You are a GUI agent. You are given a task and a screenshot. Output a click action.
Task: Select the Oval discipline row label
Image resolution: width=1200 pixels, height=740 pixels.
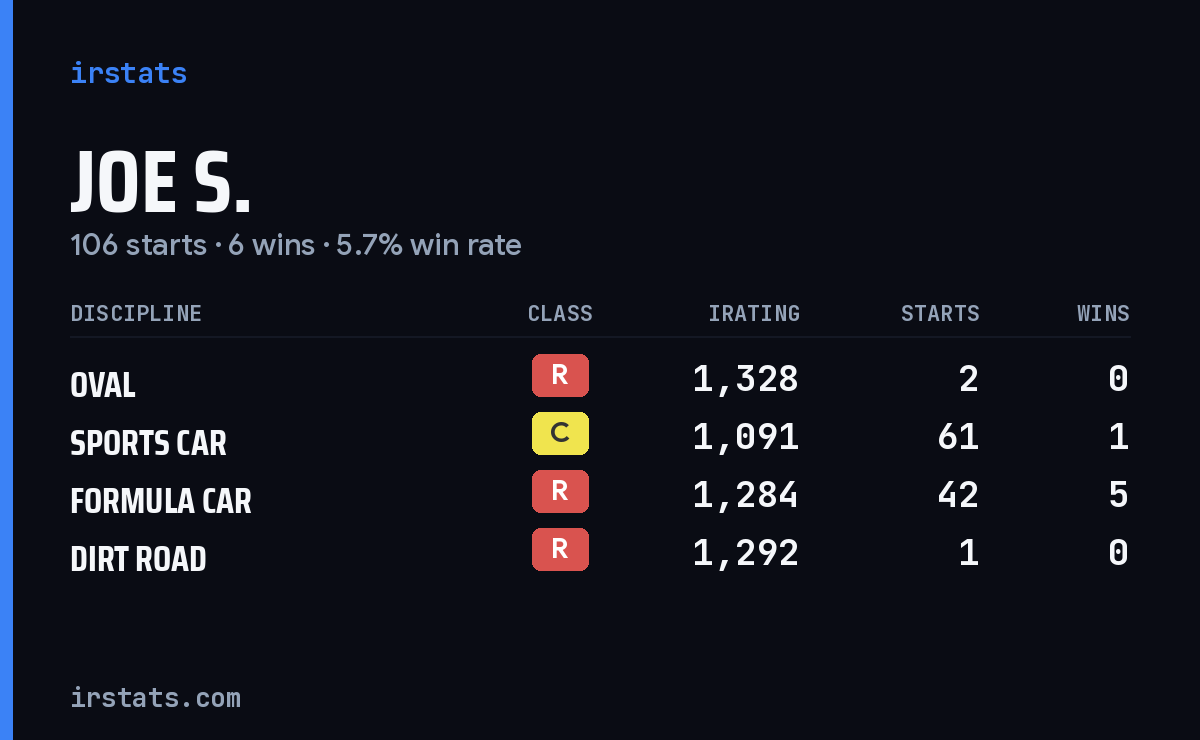coord(103,385)
